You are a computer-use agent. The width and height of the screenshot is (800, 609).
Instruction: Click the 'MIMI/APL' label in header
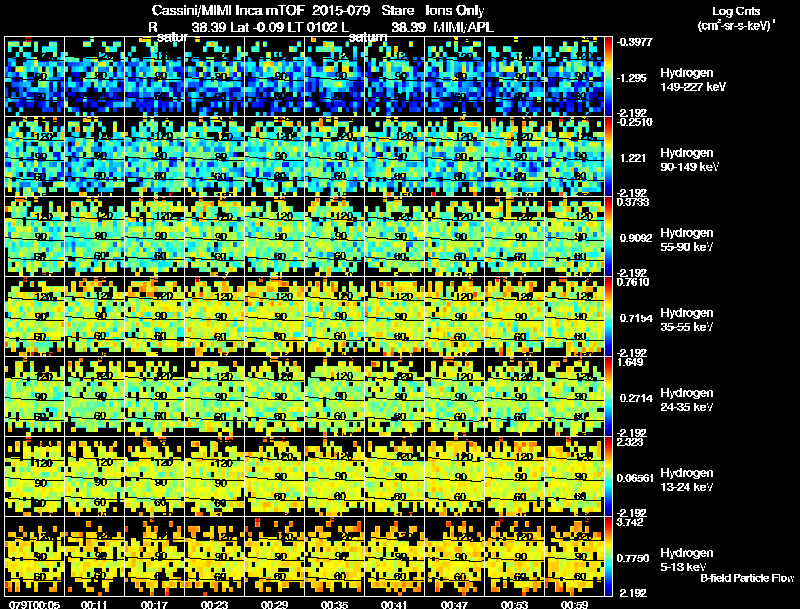tap(463, 28)
